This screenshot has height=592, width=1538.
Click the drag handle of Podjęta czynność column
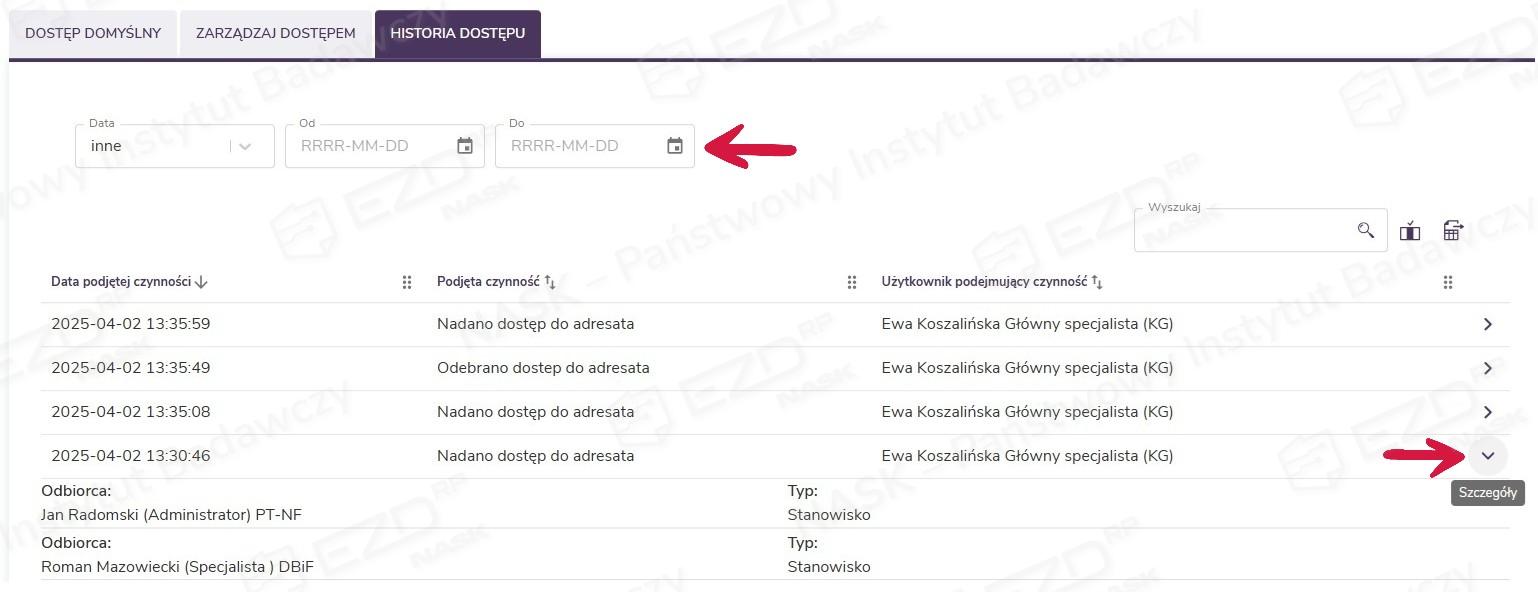pyautogui.click(x=852, y=283)
